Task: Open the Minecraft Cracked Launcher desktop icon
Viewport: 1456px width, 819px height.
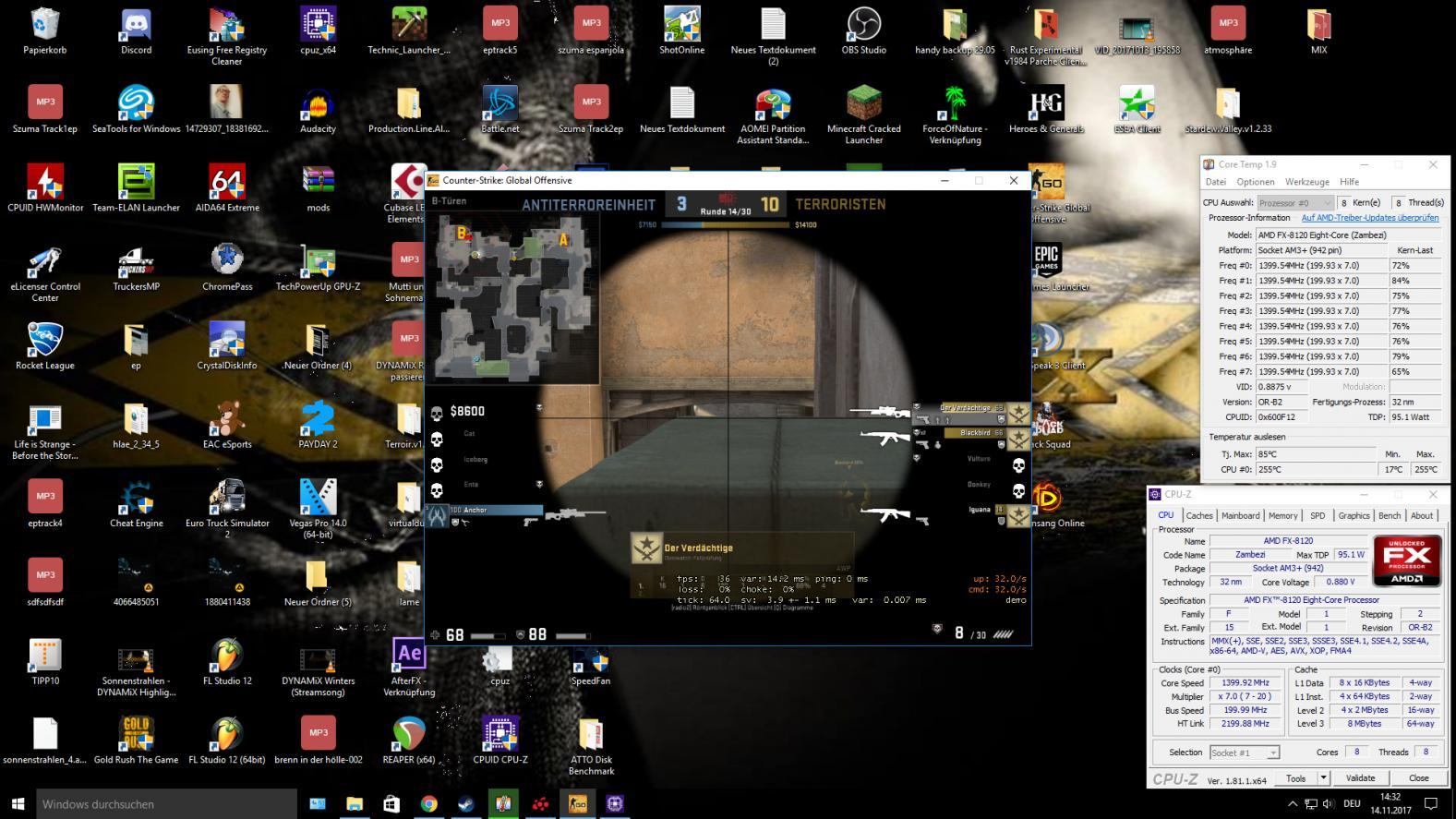Action: 863,114
